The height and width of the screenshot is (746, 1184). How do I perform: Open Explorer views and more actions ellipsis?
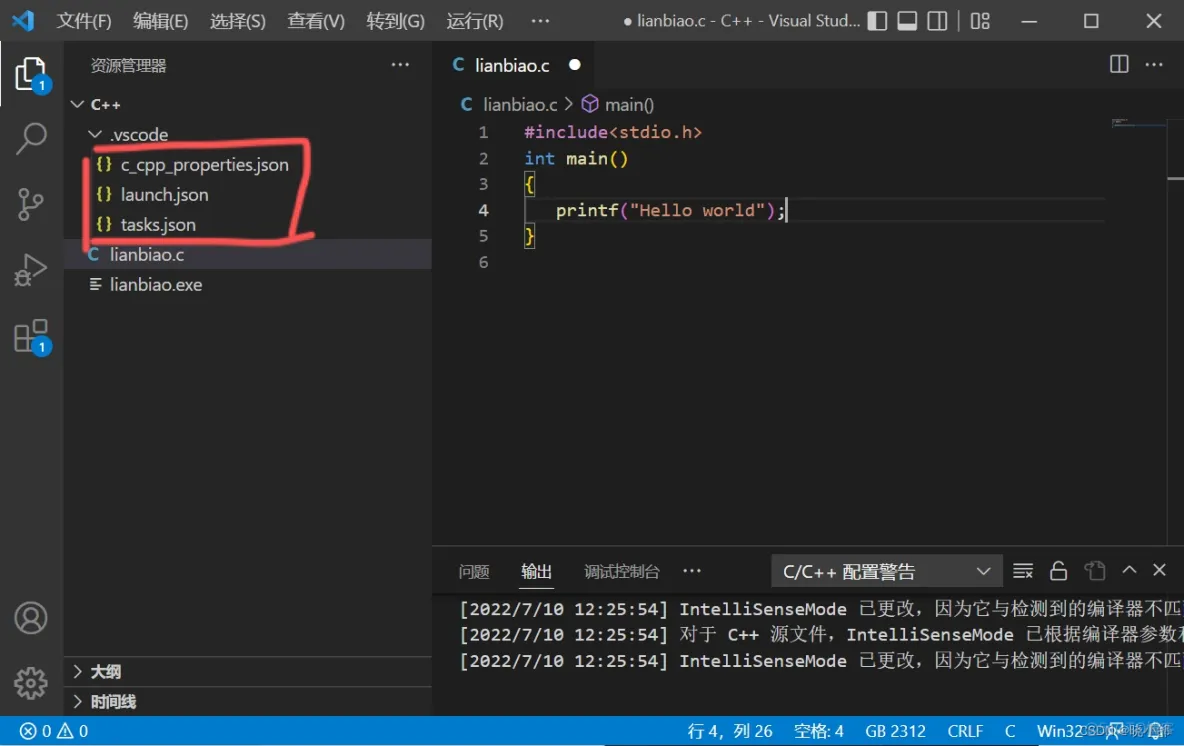tap(400, 65)
